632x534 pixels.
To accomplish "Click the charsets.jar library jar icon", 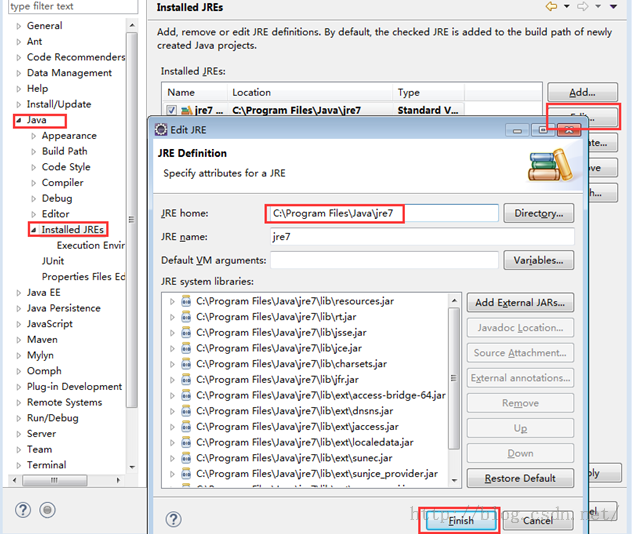I will 187,364.
